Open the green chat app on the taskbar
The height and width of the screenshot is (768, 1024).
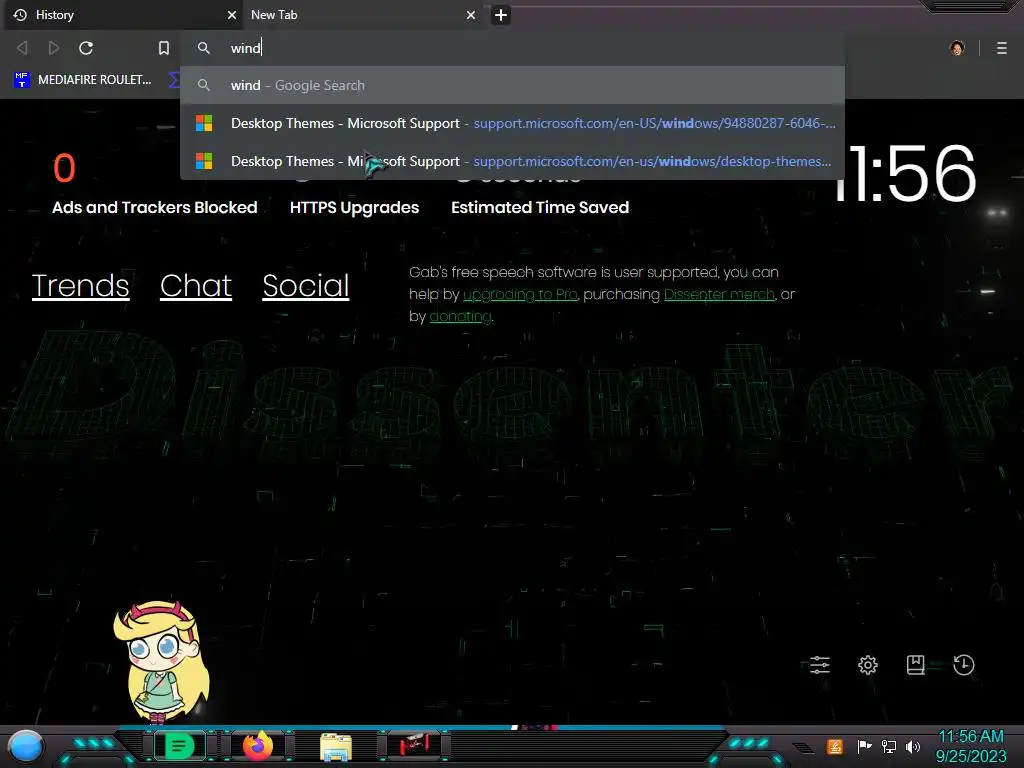click(x=179, y=746)
